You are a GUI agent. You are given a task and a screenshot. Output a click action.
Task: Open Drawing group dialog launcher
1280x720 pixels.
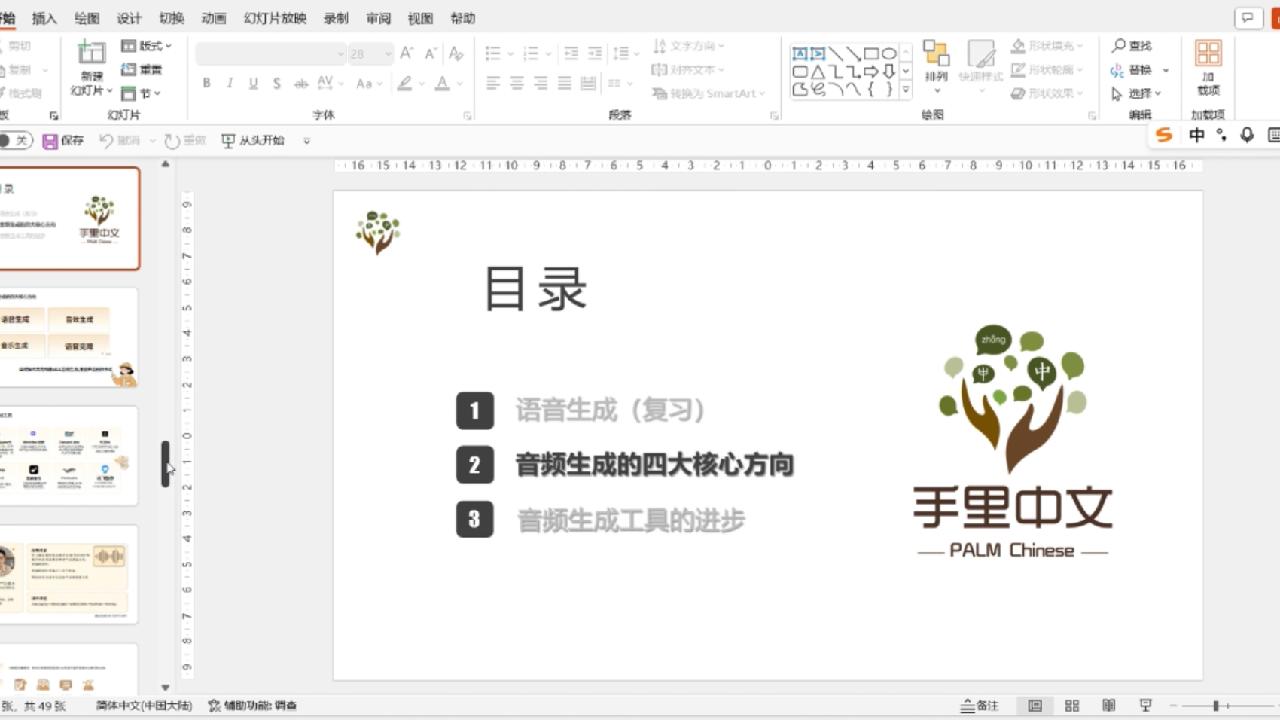click(1091, 116)
